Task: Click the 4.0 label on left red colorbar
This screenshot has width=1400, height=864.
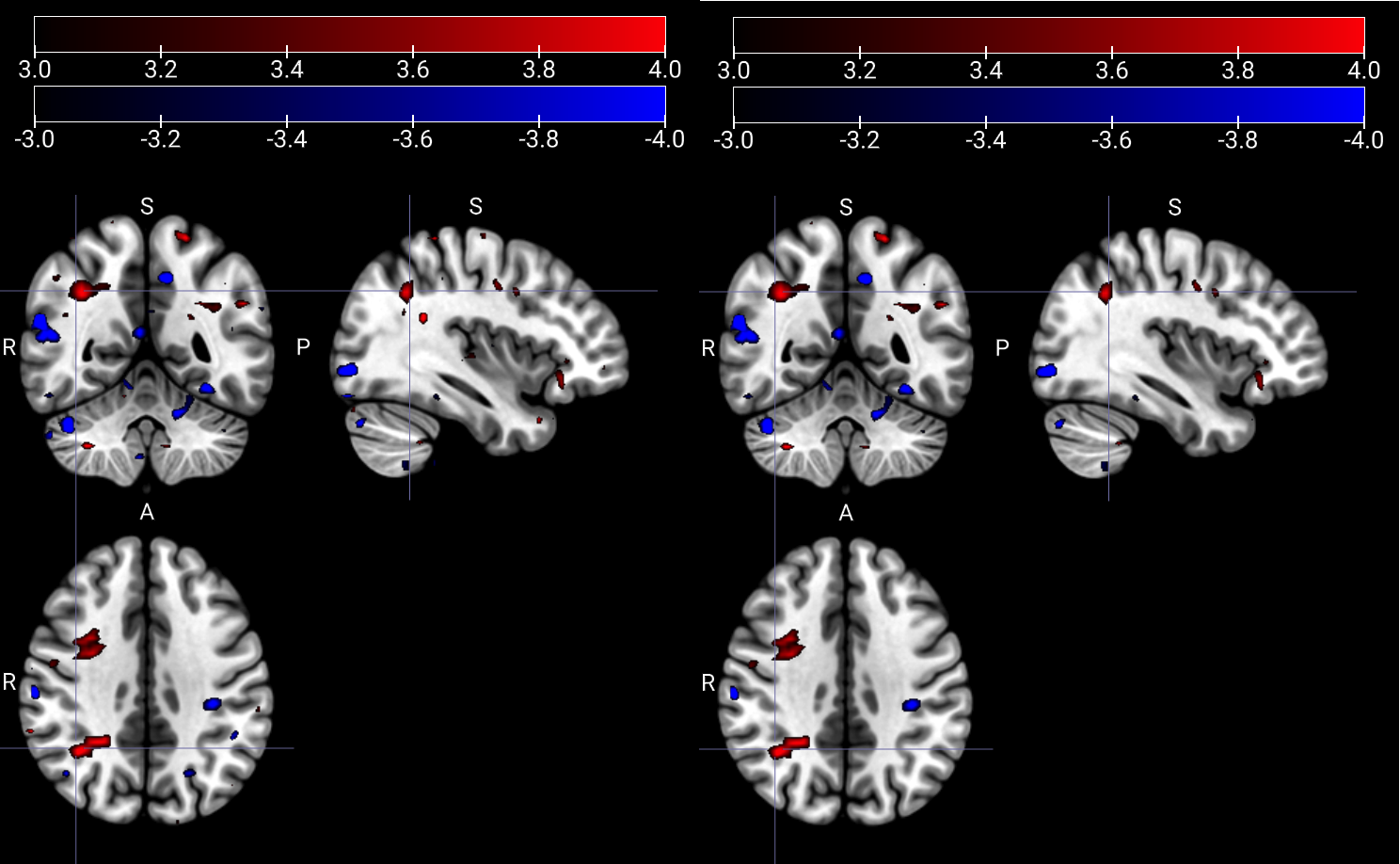Action: pyautogui.click(x=664, y=70)
